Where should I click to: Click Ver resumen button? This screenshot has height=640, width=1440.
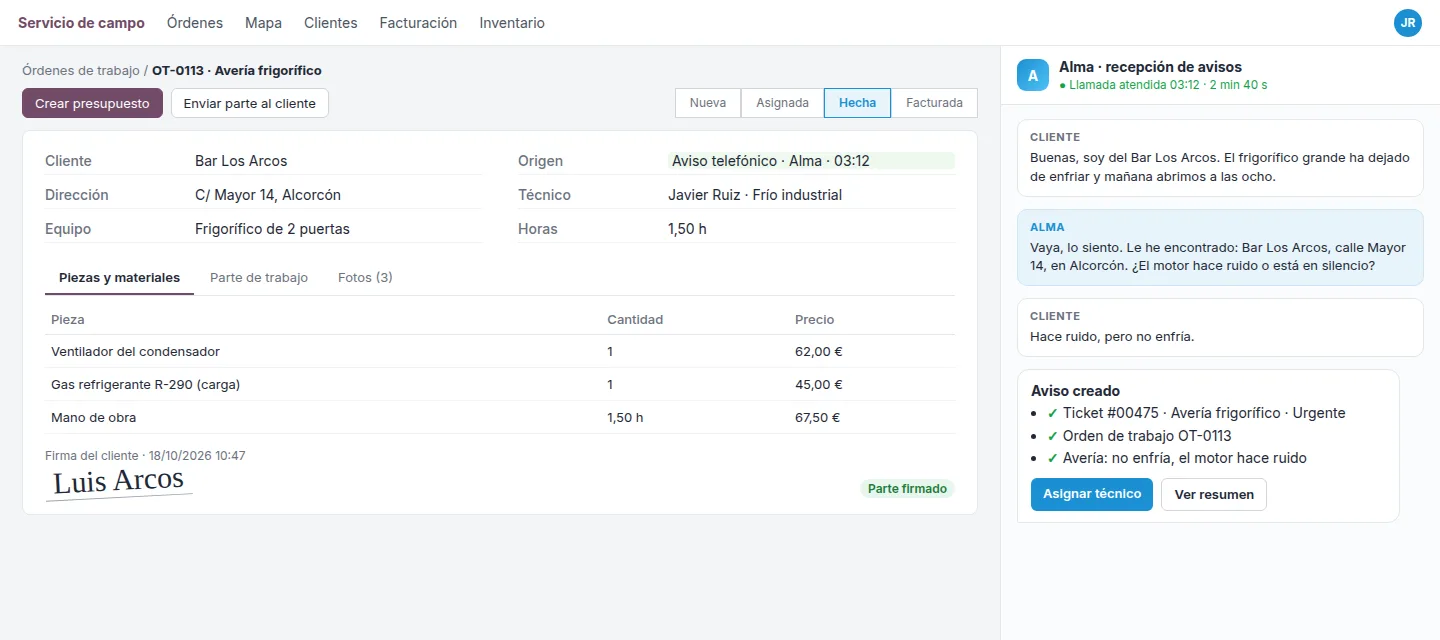pos(1214,494)
